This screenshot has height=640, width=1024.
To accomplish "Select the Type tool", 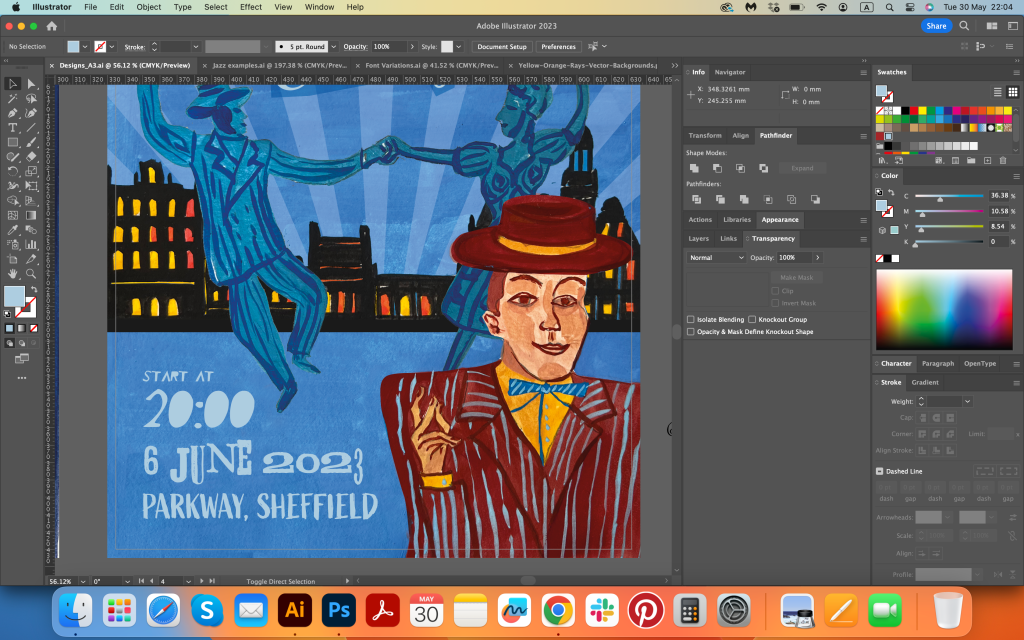I will pos(13,128).
